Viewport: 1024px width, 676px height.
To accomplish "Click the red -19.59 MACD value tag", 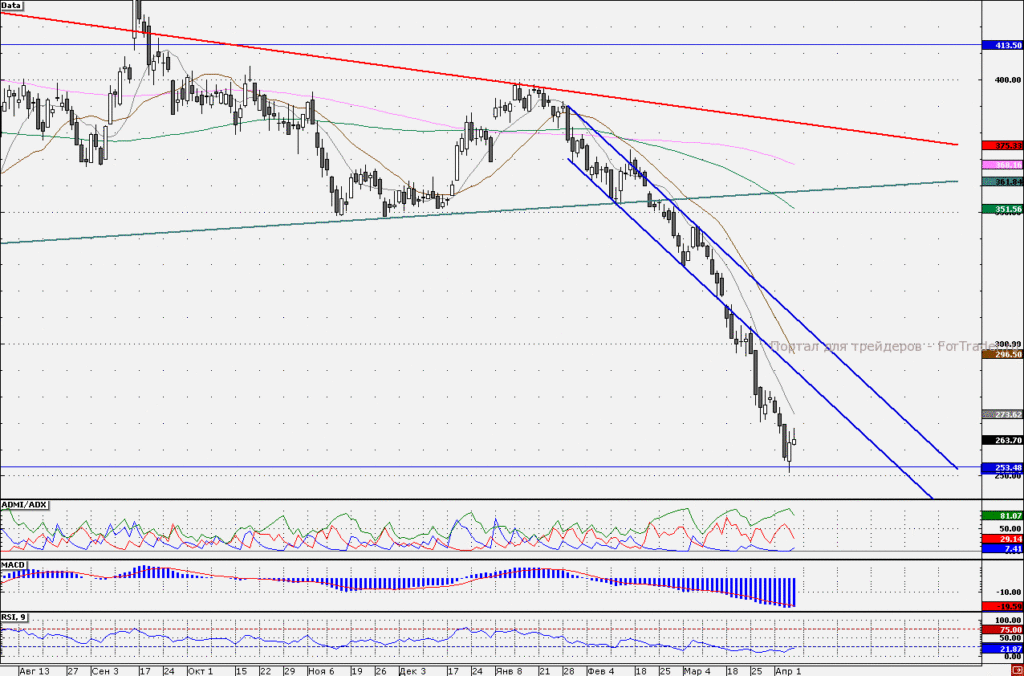I will (1002, 606).
